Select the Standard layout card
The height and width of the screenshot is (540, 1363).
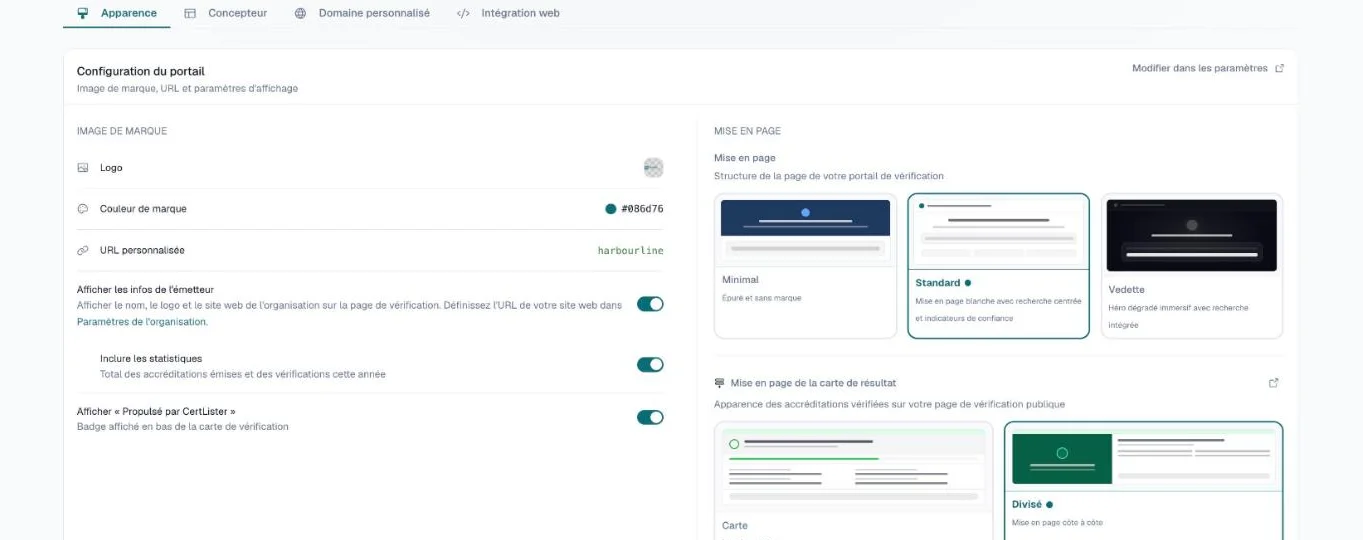point(998,266)
